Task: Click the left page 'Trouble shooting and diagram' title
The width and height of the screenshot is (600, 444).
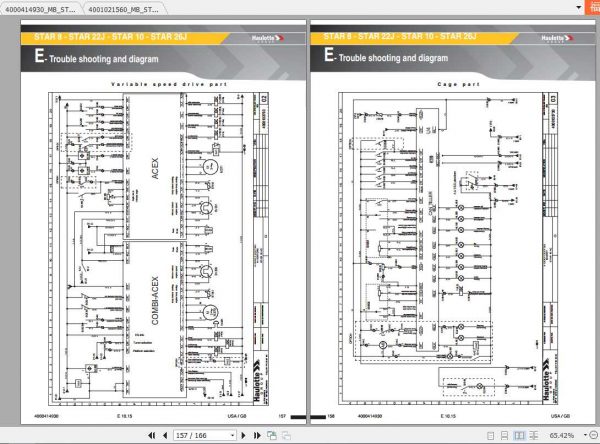Action: [x=104, y=59]
